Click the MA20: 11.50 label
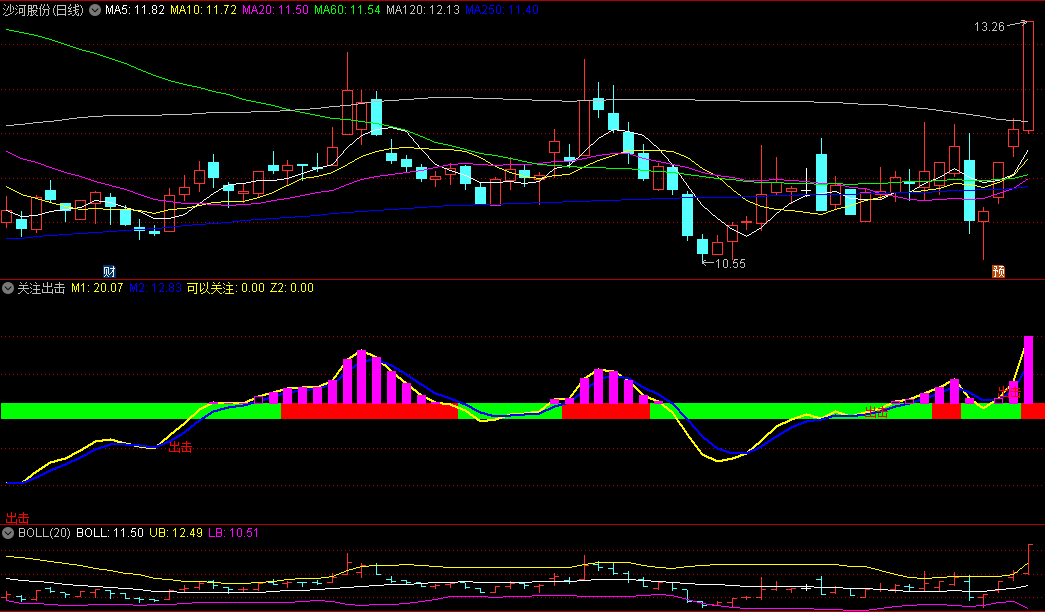The image size is (1045, 612). [x=275, y=10]
